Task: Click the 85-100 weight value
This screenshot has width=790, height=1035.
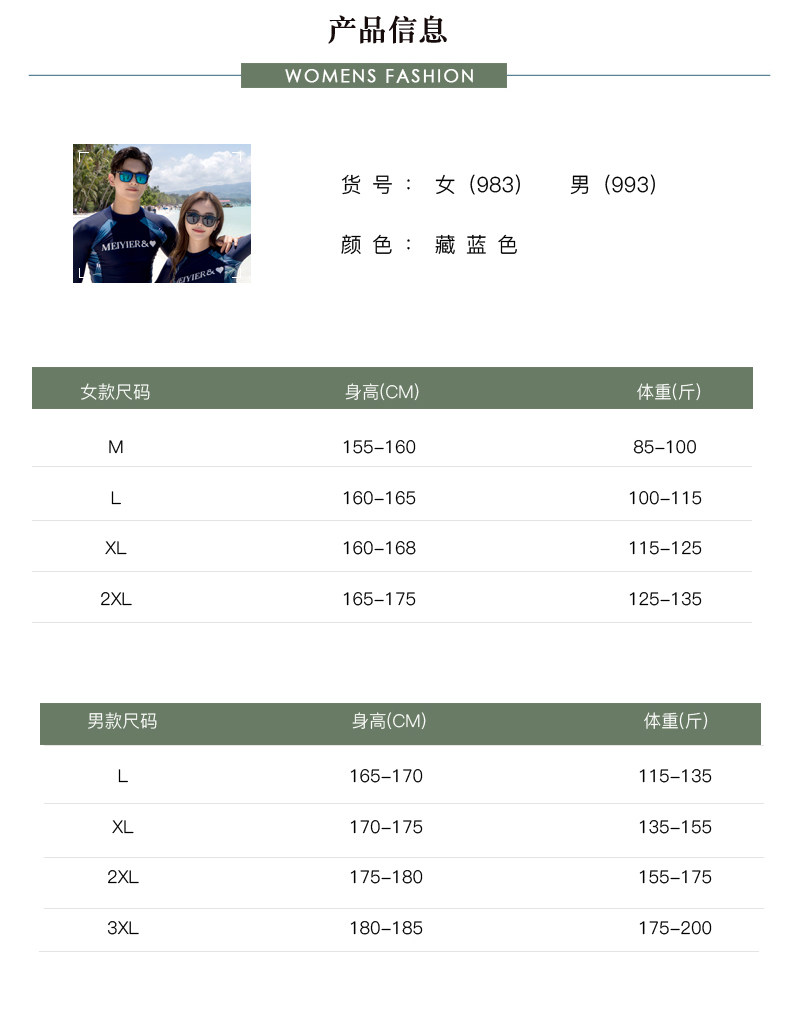Action: point(665,447)
